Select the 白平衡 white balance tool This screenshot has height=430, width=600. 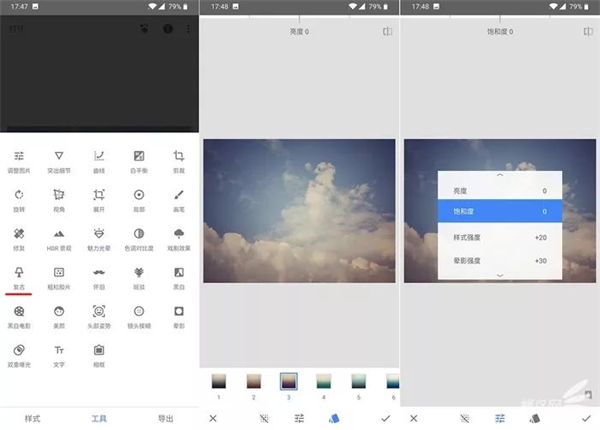139,162
